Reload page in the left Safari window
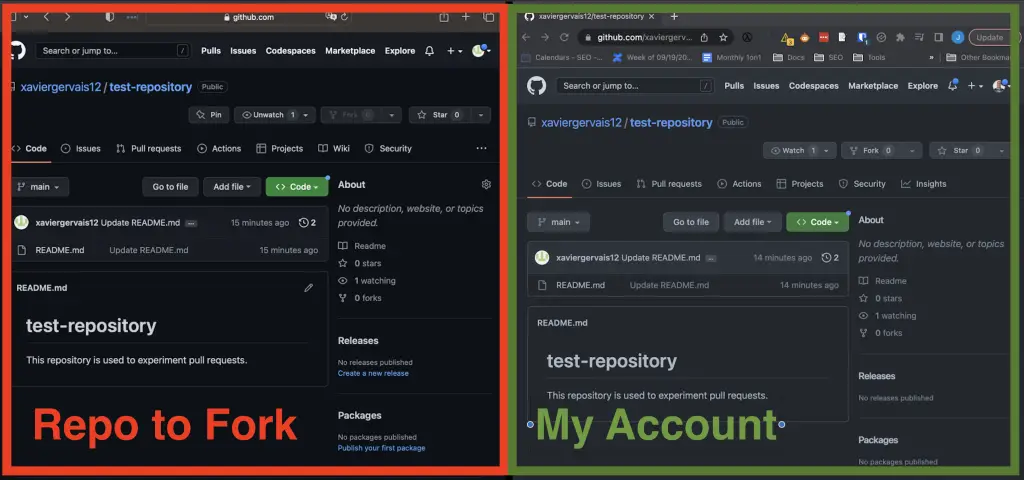The width and height of the screenshot is (1024, 480). pos(345,17)
